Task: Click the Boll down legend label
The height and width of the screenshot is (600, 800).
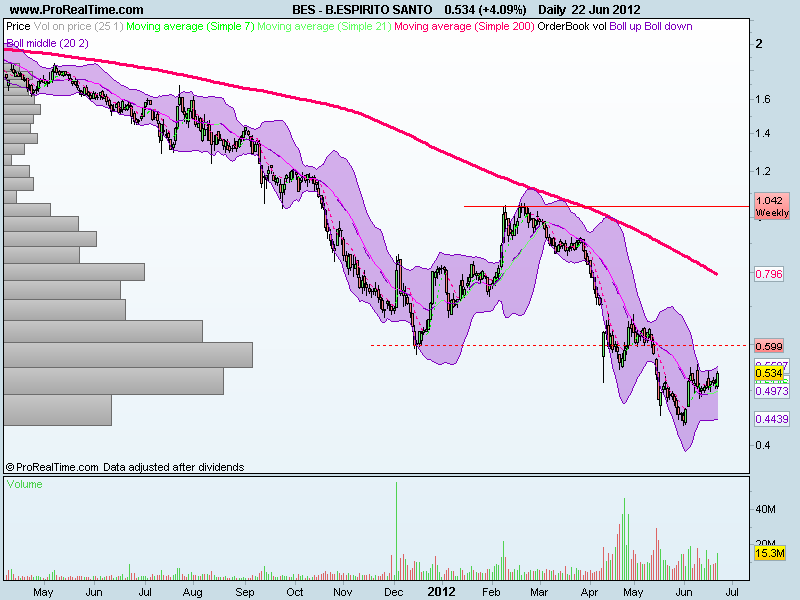Action: (668, 27)
